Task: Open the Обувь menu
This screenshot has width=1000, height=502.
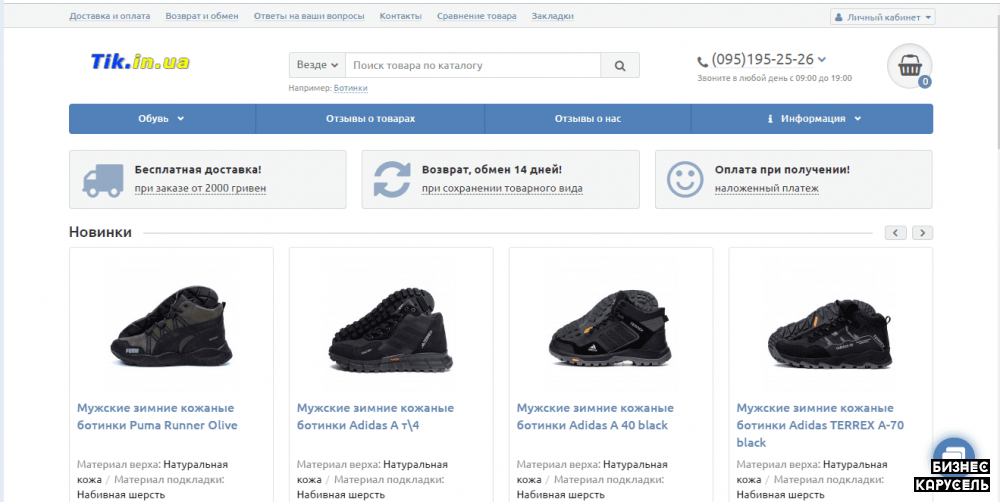Action: (161, 118)
